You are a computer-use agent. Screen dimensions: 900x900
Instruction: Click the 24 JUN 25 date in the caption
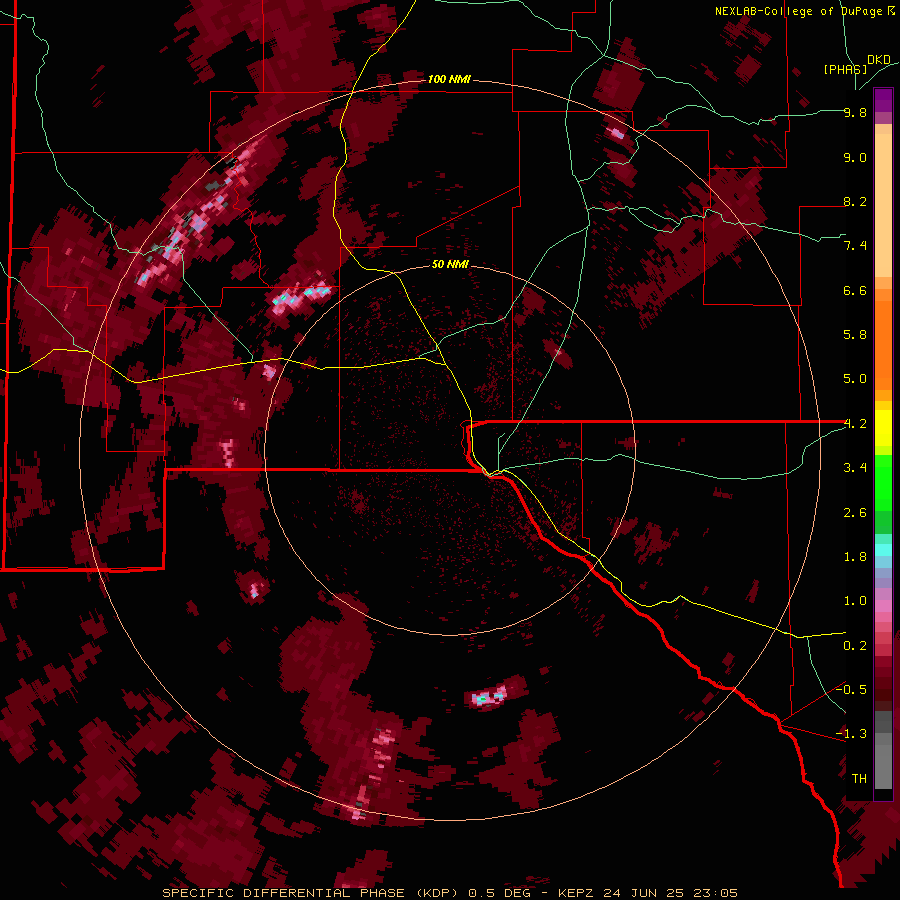click(x=644, y=893)
